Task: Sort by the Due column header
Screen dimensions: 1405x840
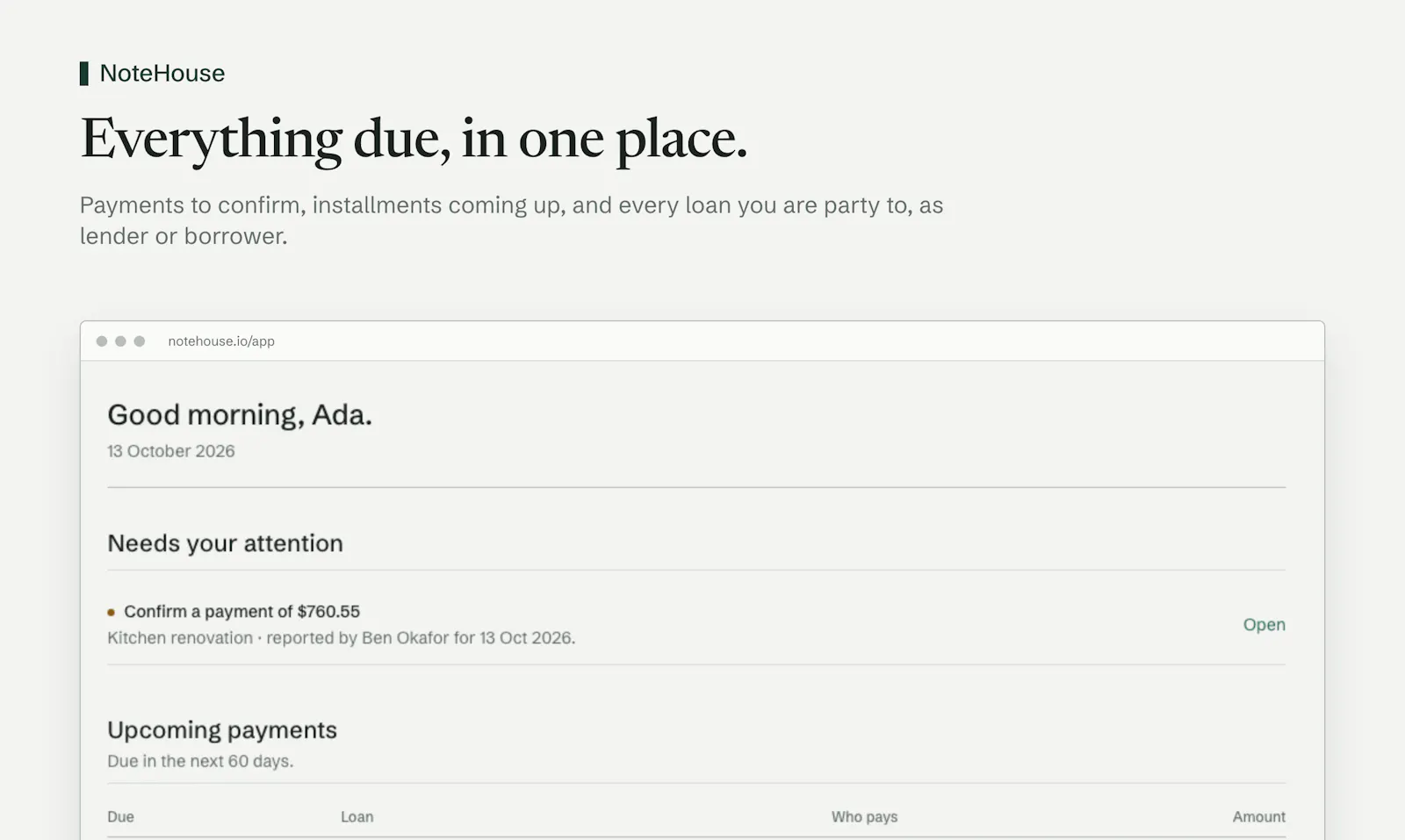Action: [120, 816]
